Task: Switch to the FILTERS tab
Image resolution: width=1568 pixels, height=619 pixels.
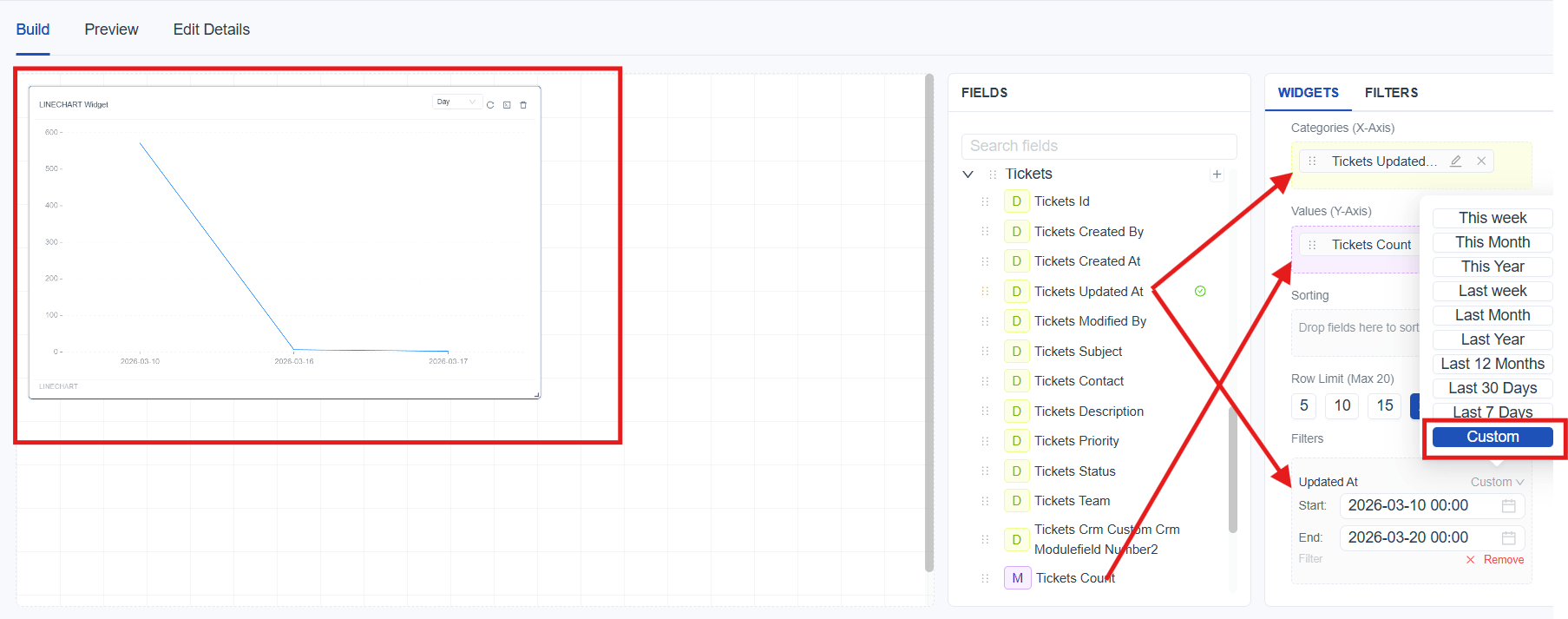Action: (x=1391, y=93)
